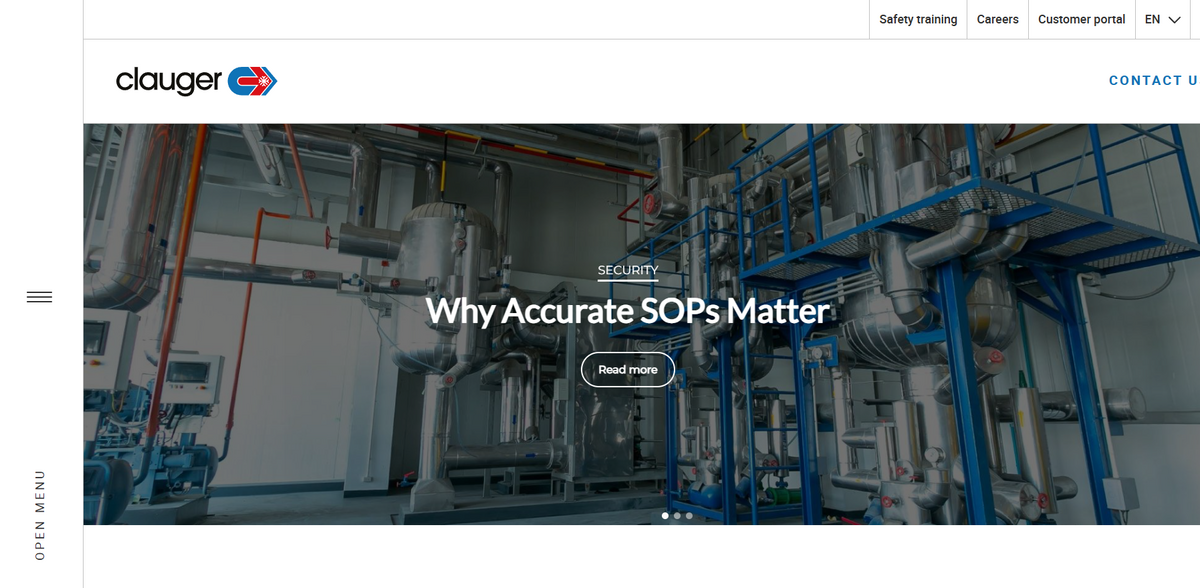Switch to the second carousel slide dot
Image resolution: width=1200 pixels, height=588 pixels.
677,516
